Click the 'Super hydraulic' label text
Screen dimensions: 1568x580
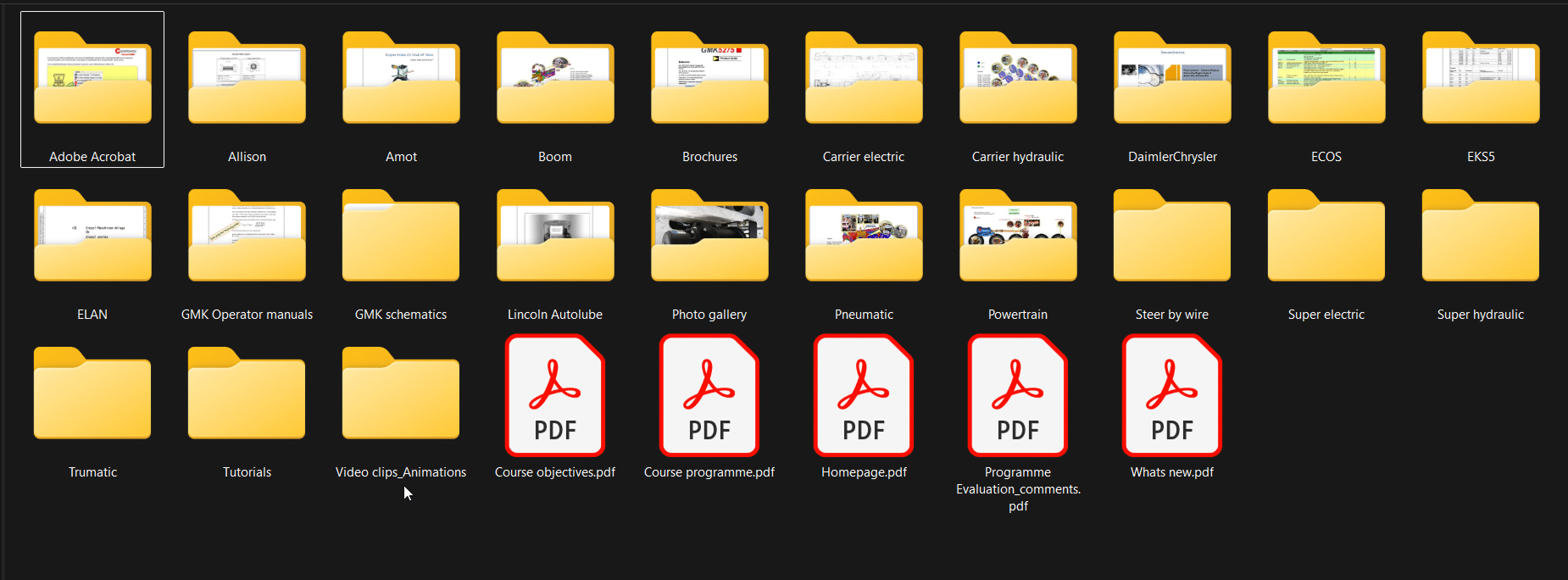[1481, 315]
